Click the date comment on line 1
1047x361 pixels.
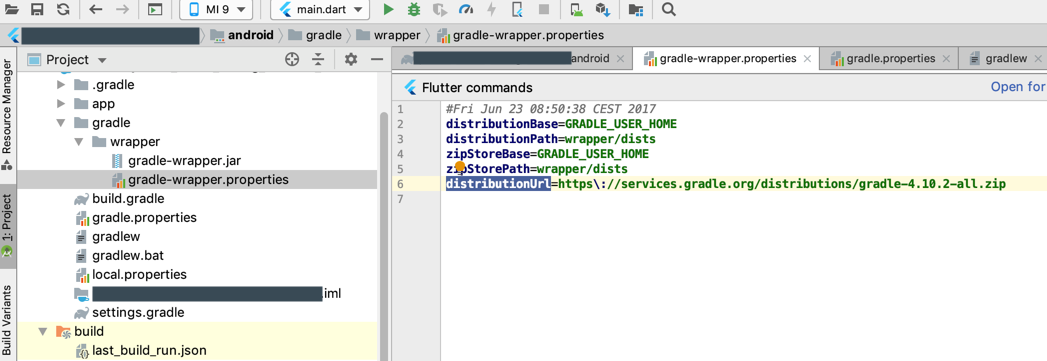tap(551, 109)
